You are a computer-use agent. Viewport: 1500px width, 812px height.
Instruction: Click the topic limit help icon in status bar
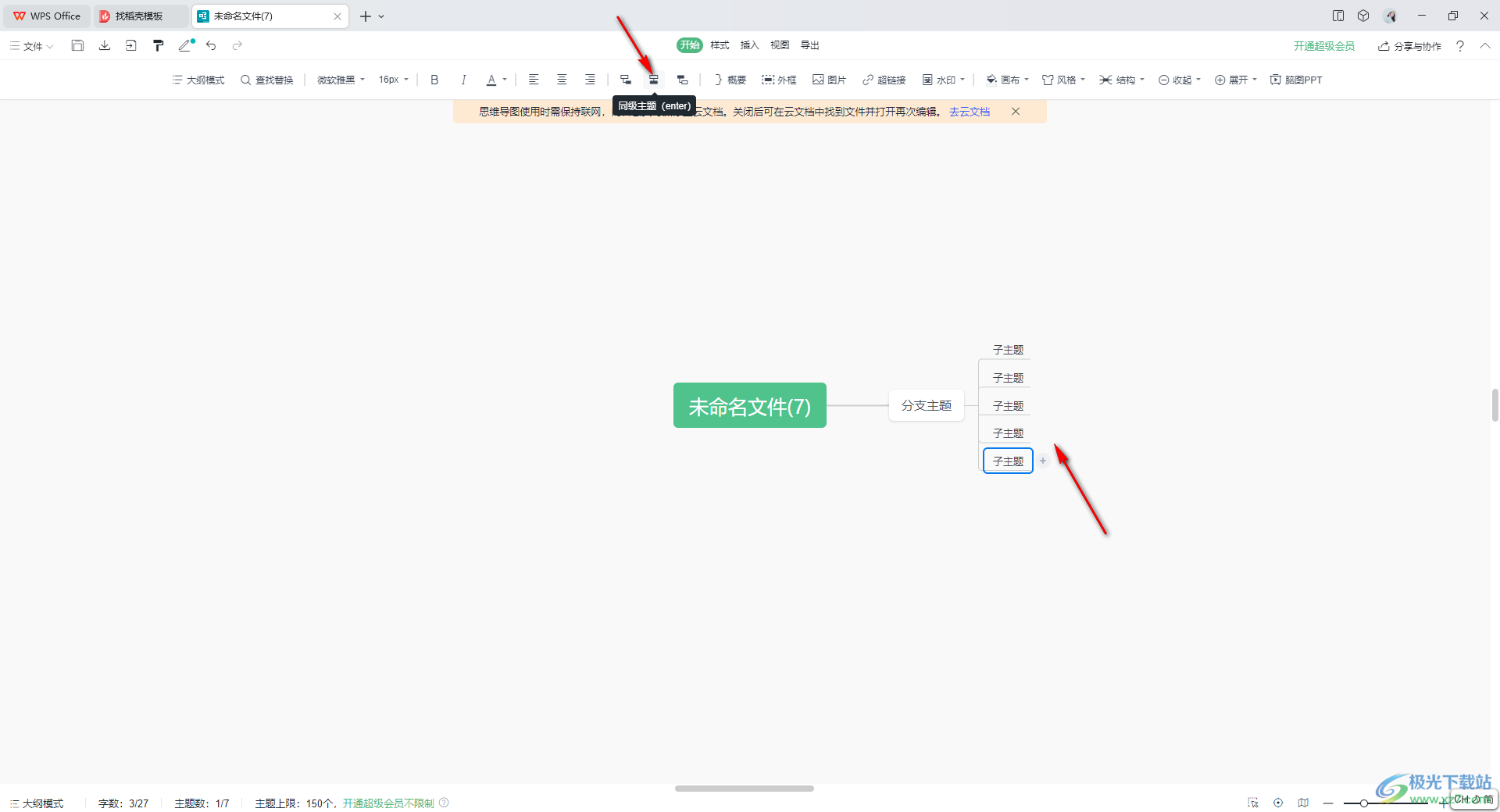[x=444, y=803]
